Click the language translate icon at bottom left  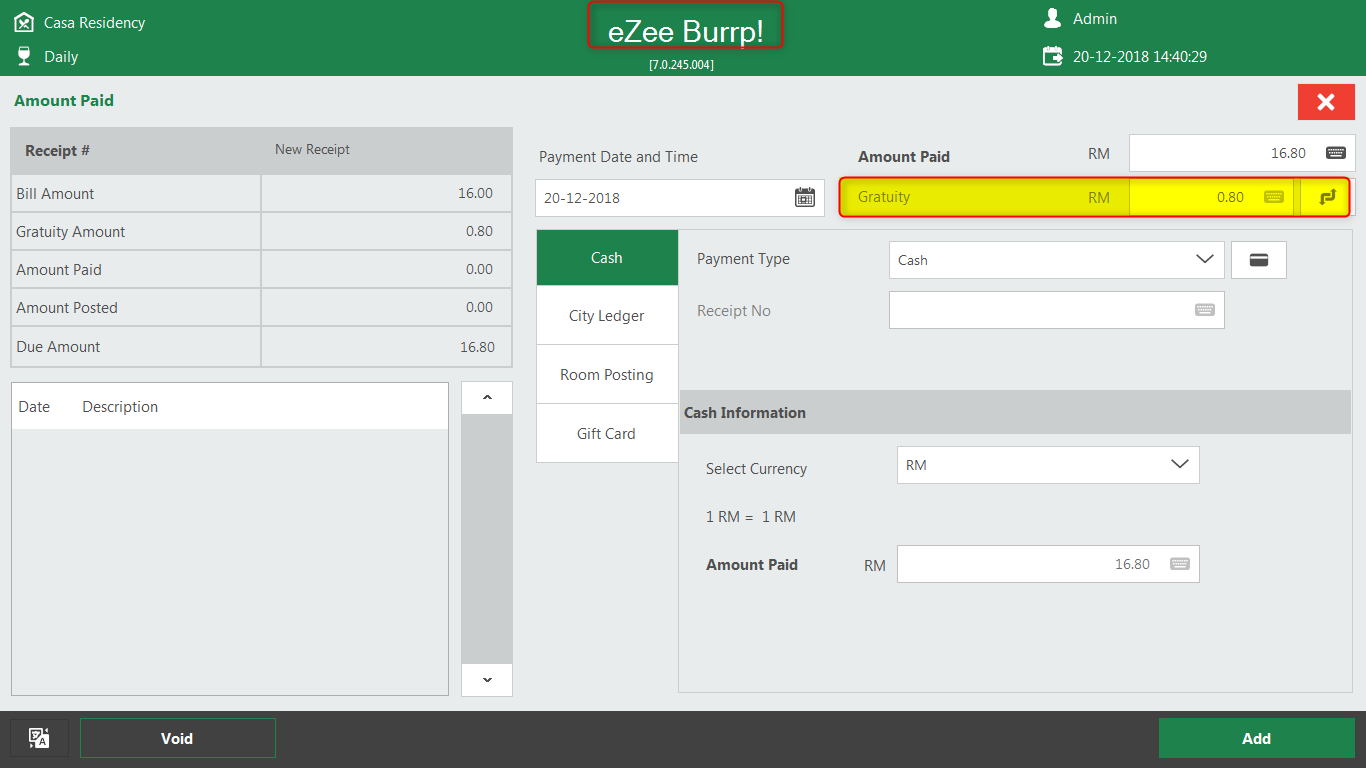pos(39,738)
